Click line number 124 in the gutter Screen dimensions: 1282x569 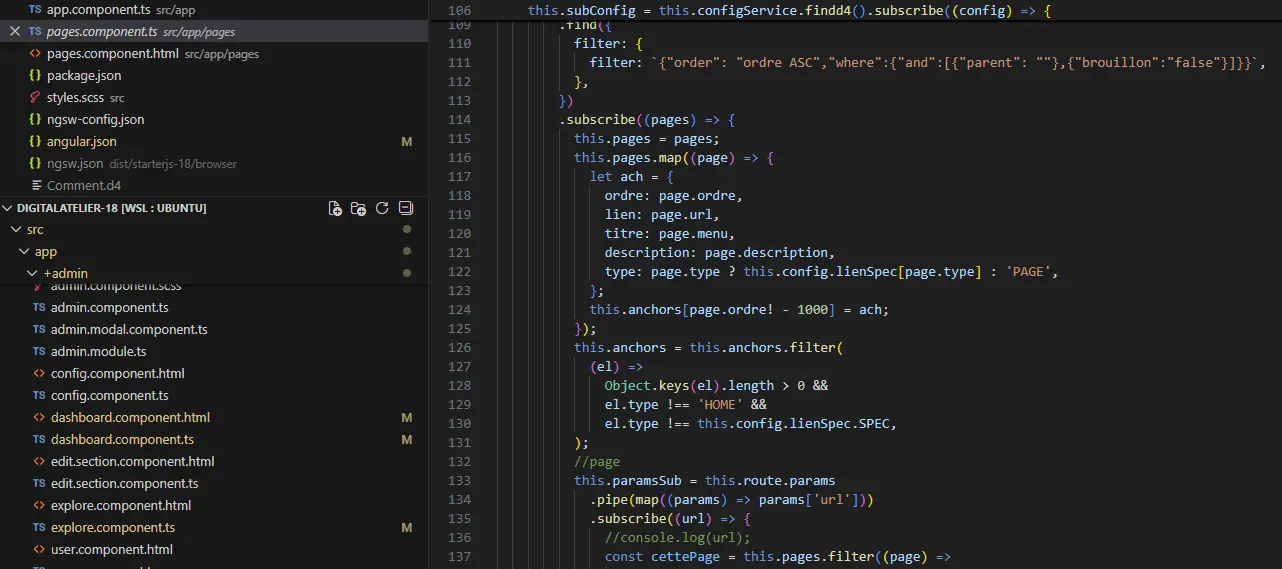[459, 309]
